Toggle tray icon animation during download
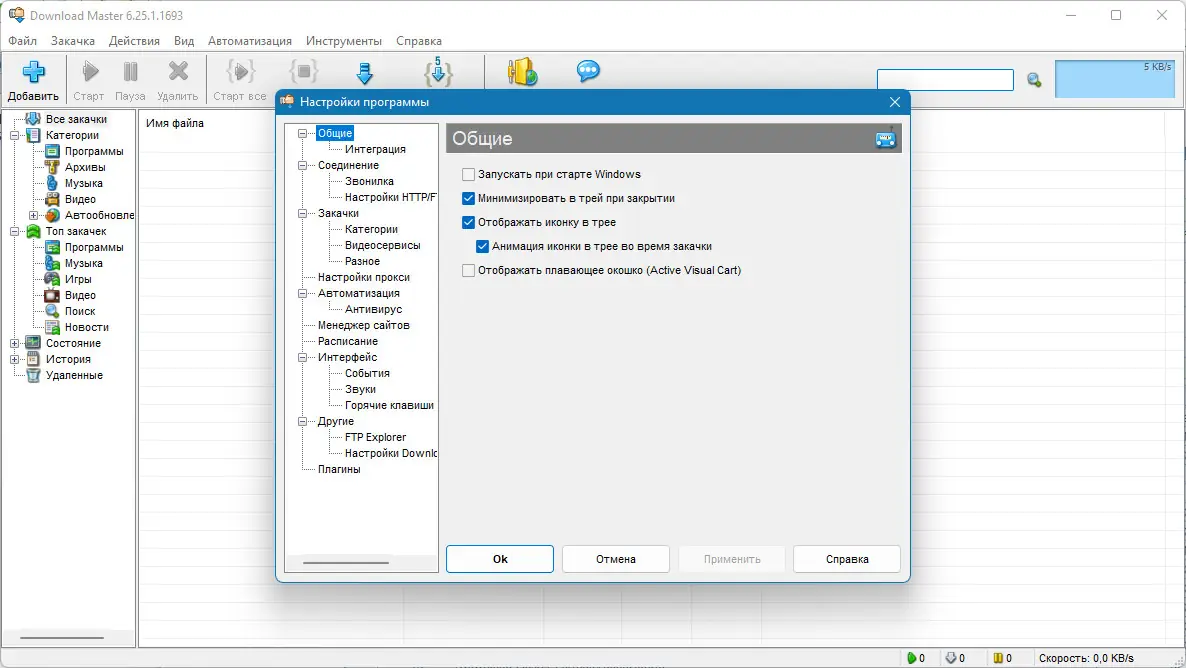The width and height of the screenshot is (1186, 668). point(483,247)
